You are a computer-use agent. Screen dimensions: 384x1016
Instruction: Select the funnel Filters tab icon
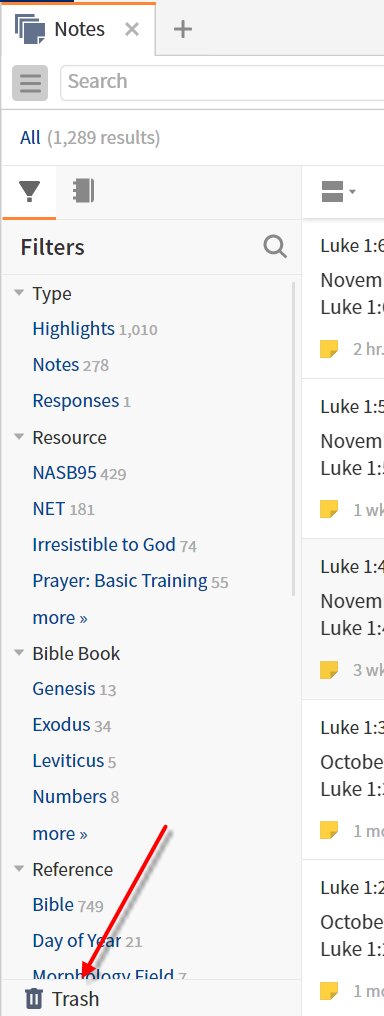tap(29, 192)
